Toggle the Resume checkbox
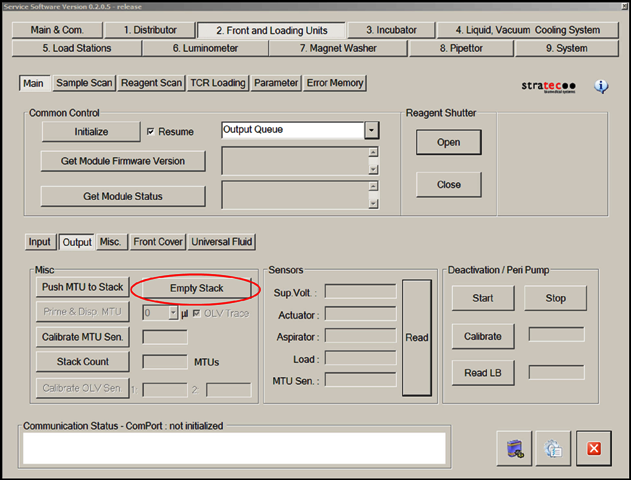 [151, 132]
